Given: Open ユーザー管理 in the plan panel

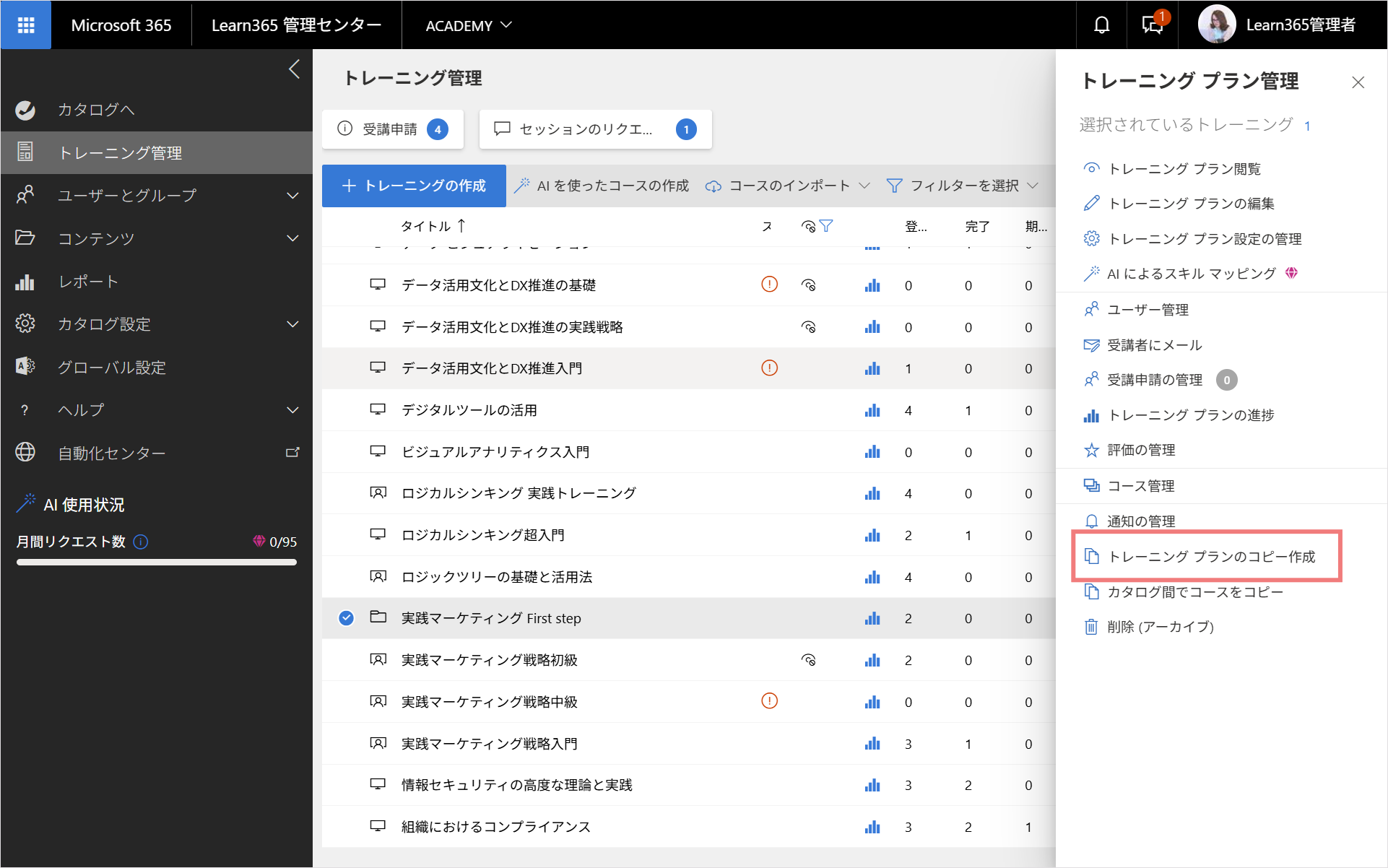Looking at the screenshot, I should (x=1136, y=310).
